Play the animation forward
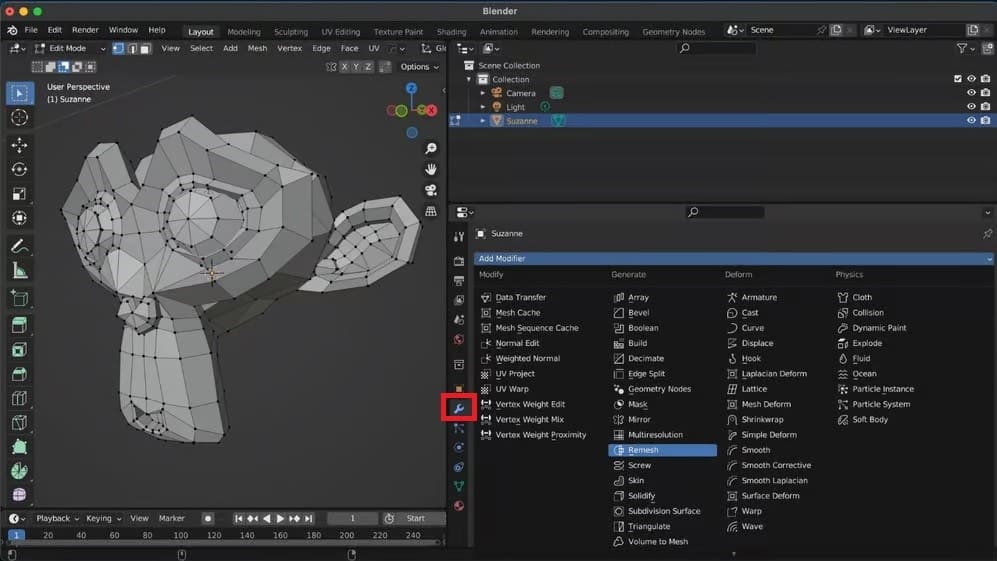 tap(280, 518)
